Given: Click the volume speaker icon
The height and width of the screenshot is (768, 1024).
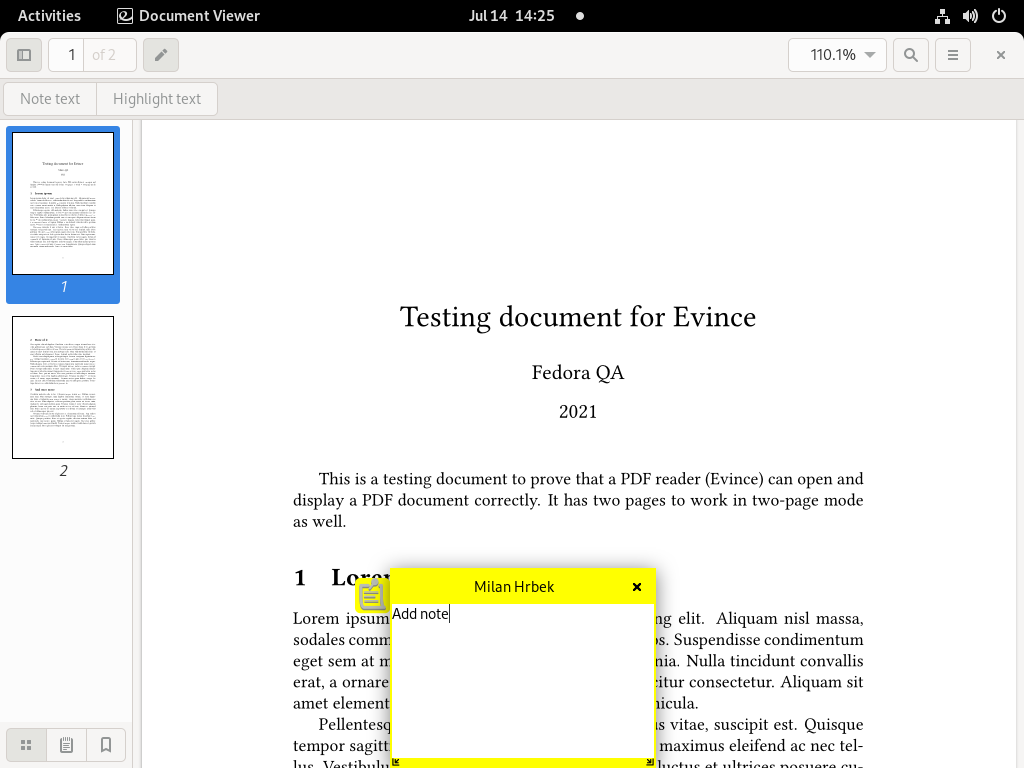Looking at the screenshot, I should point(970,16).
